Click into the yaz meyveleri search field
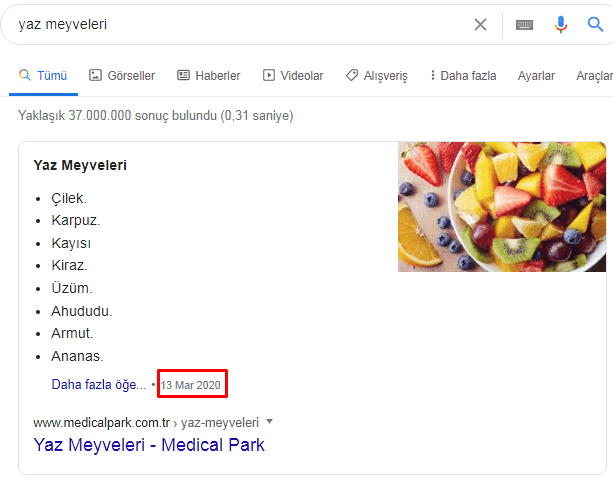The image size is (613, 480). [240, 25]
